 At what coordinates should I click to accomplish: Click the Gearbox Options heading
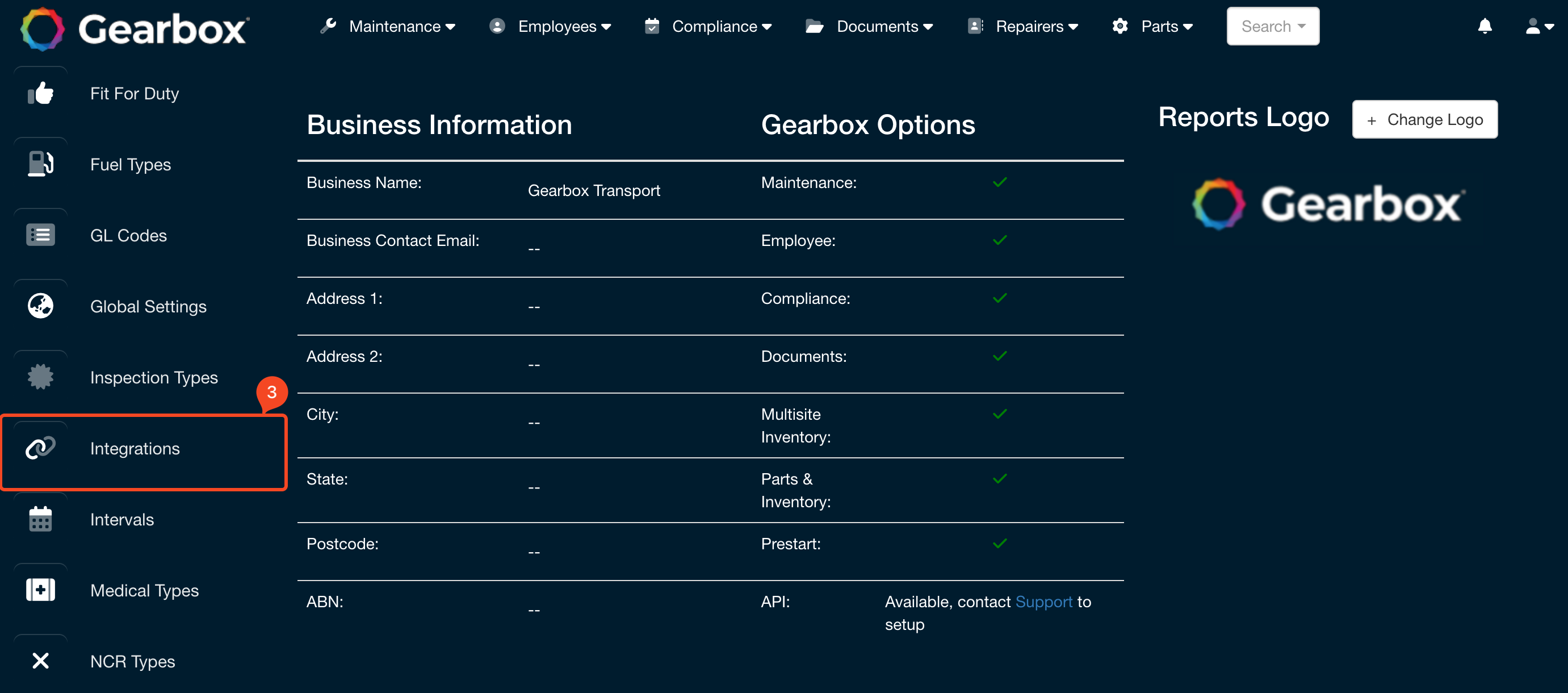point(868,124)
